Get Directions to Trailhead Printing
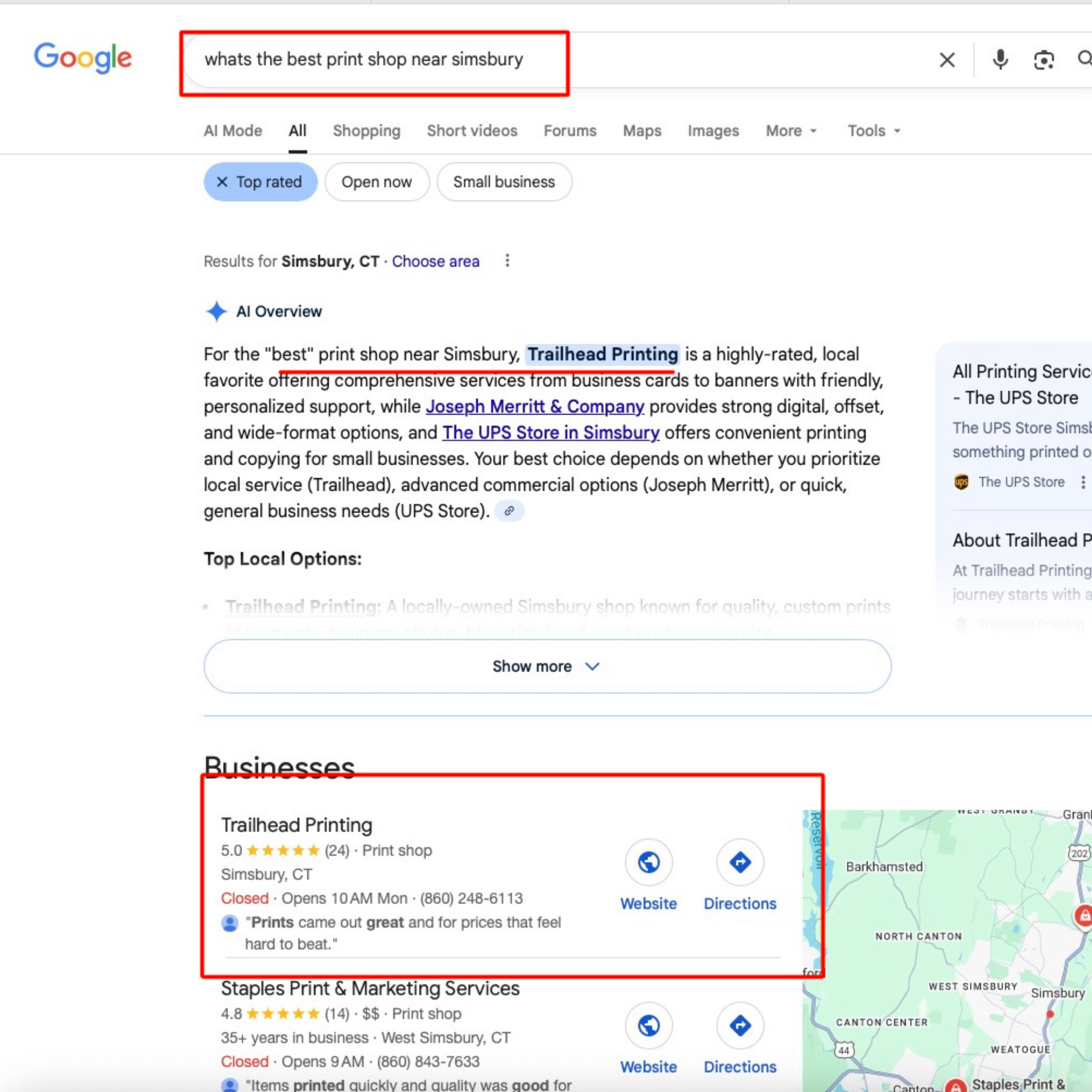The image size is (1092, 1092). 739,862
